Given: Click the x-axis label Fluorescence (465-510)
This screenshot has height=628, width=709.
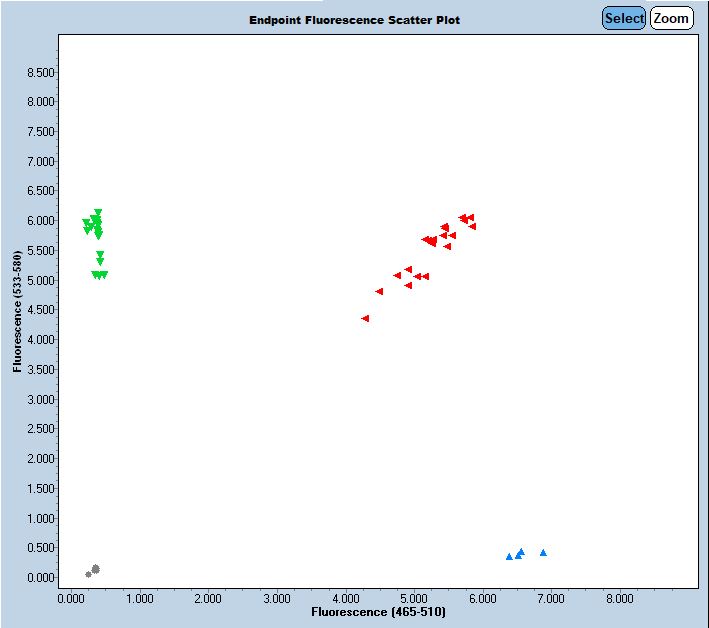Looking at the screenshot, I should click(x=378, y=611).
